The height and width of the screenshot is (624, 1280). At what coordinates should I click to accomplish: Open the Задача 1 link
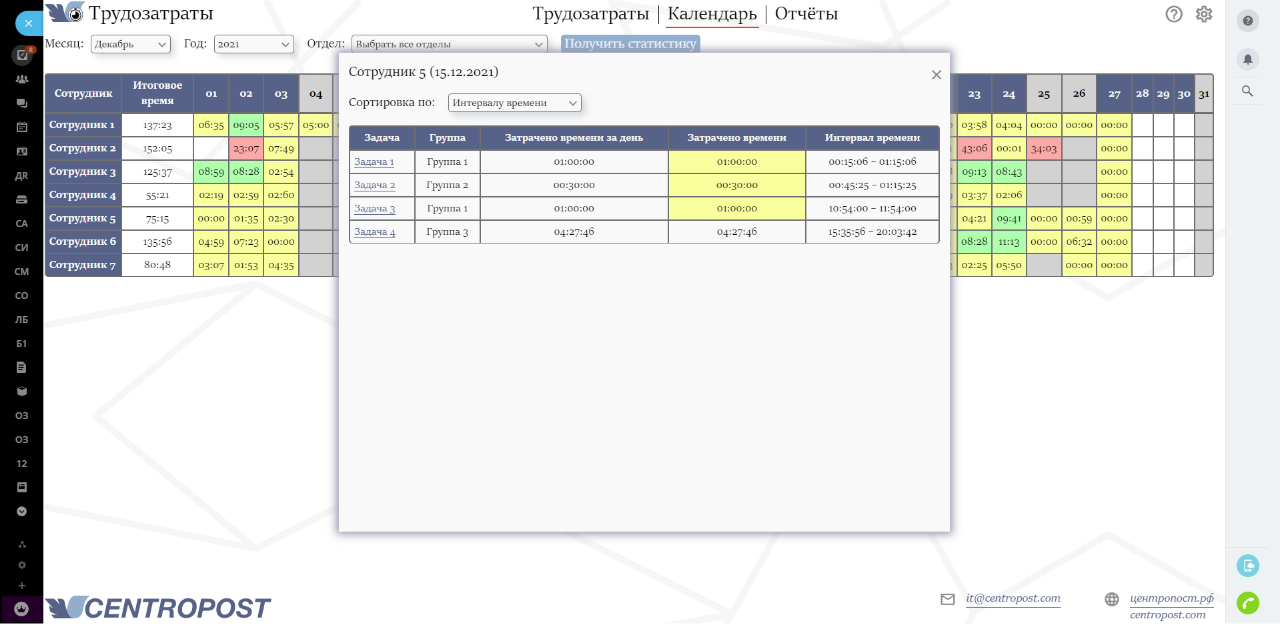point(374,162)
